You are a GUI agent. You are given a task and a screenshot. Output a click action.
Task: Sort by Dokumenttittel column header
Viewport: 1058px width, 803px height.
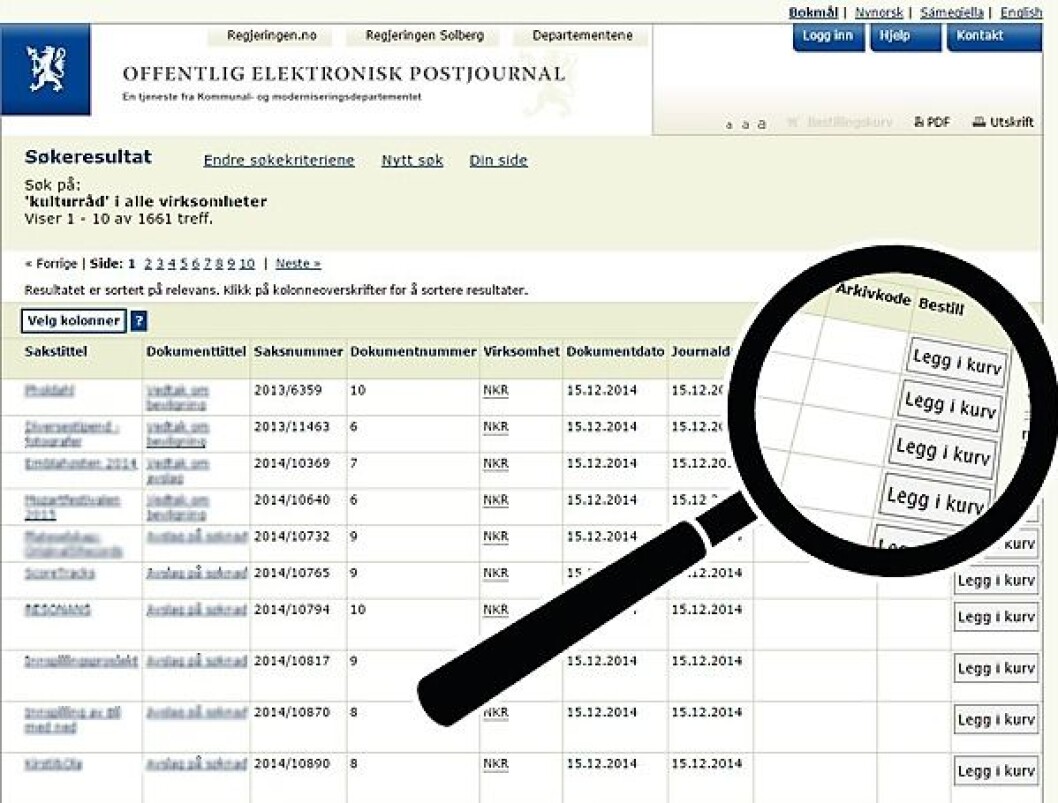click(196, 352)
